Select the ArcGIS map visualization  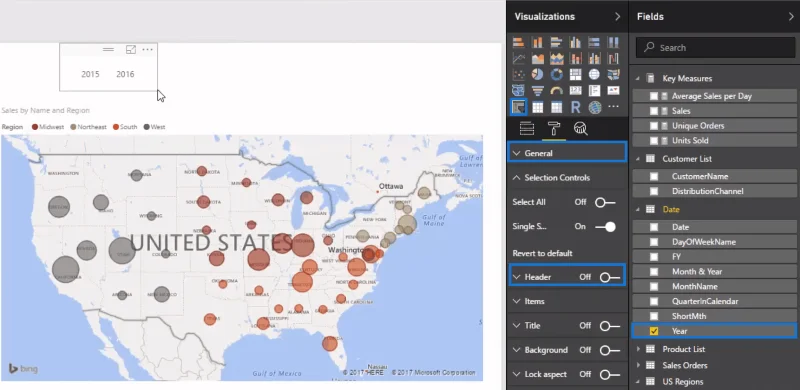tap(594, 107)
